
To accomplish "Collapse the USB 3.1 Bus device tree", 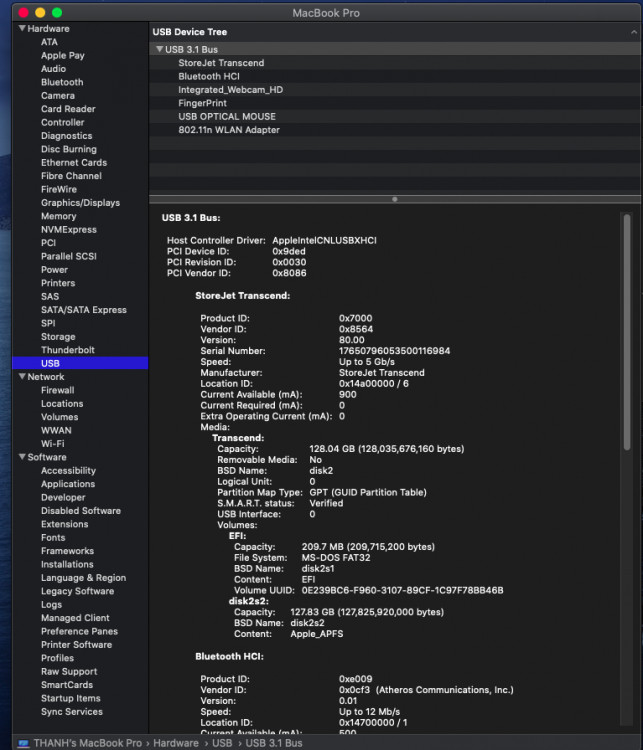I will 159,49.
